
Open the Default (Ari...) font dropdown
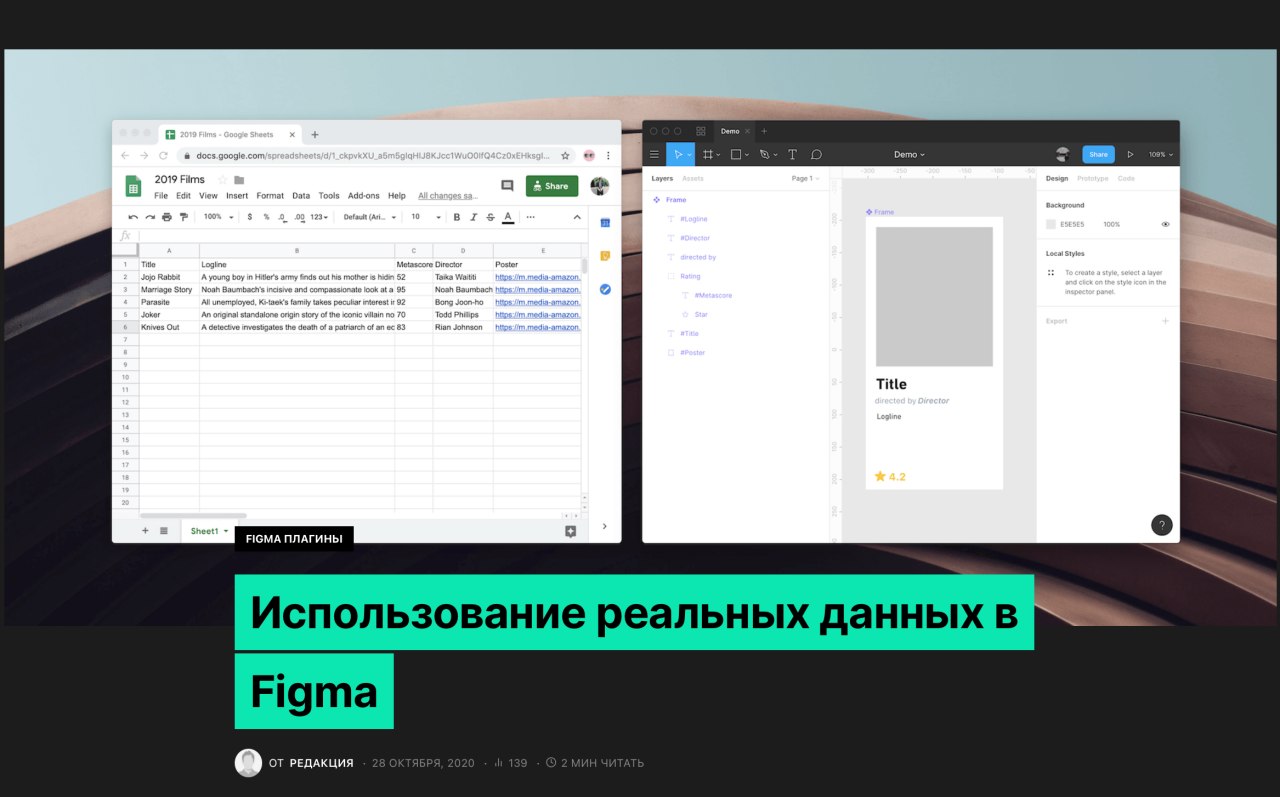(370, 217)
